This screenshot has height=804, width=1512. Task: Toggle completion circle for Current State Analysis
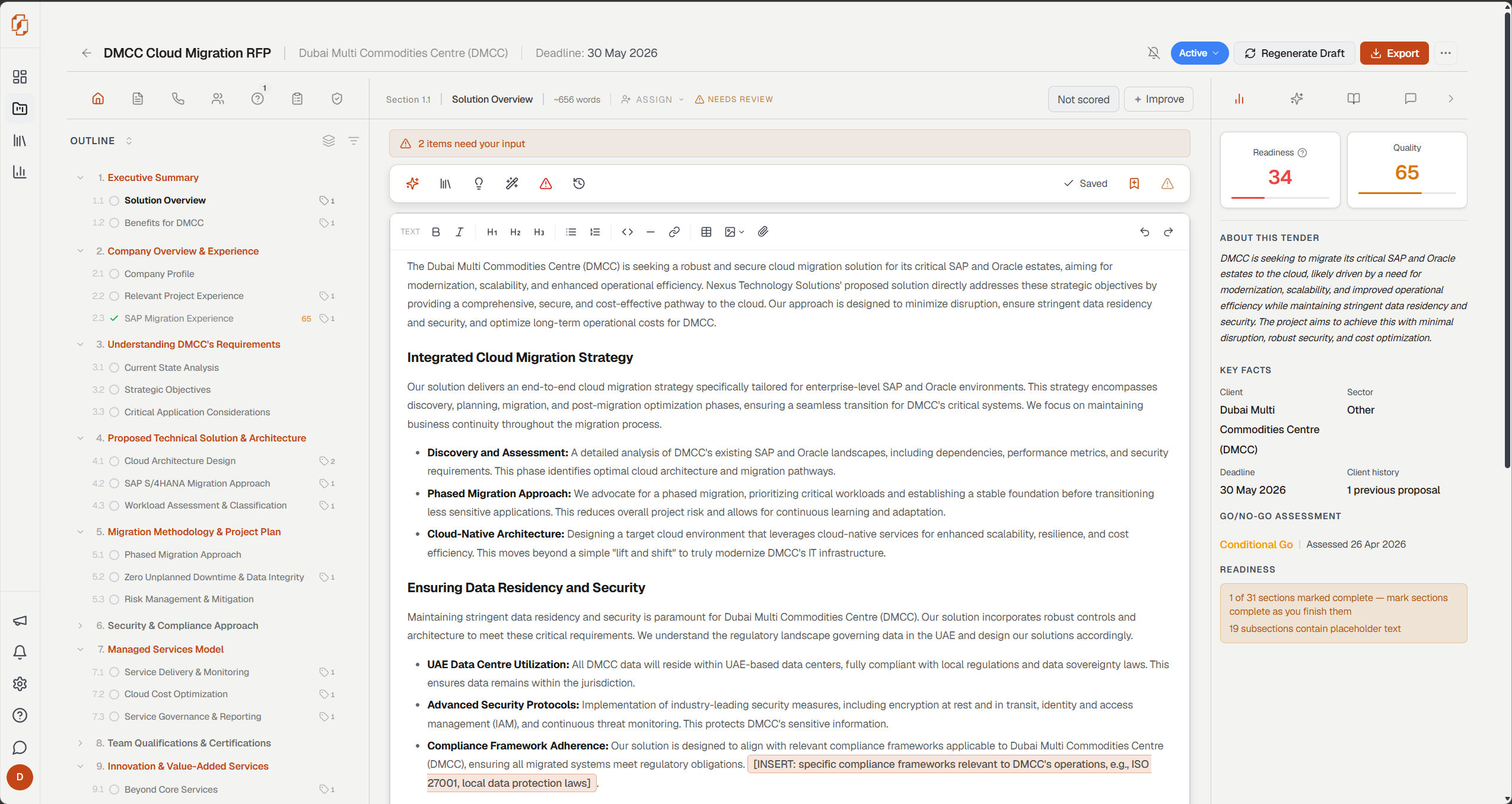[114, 368]
